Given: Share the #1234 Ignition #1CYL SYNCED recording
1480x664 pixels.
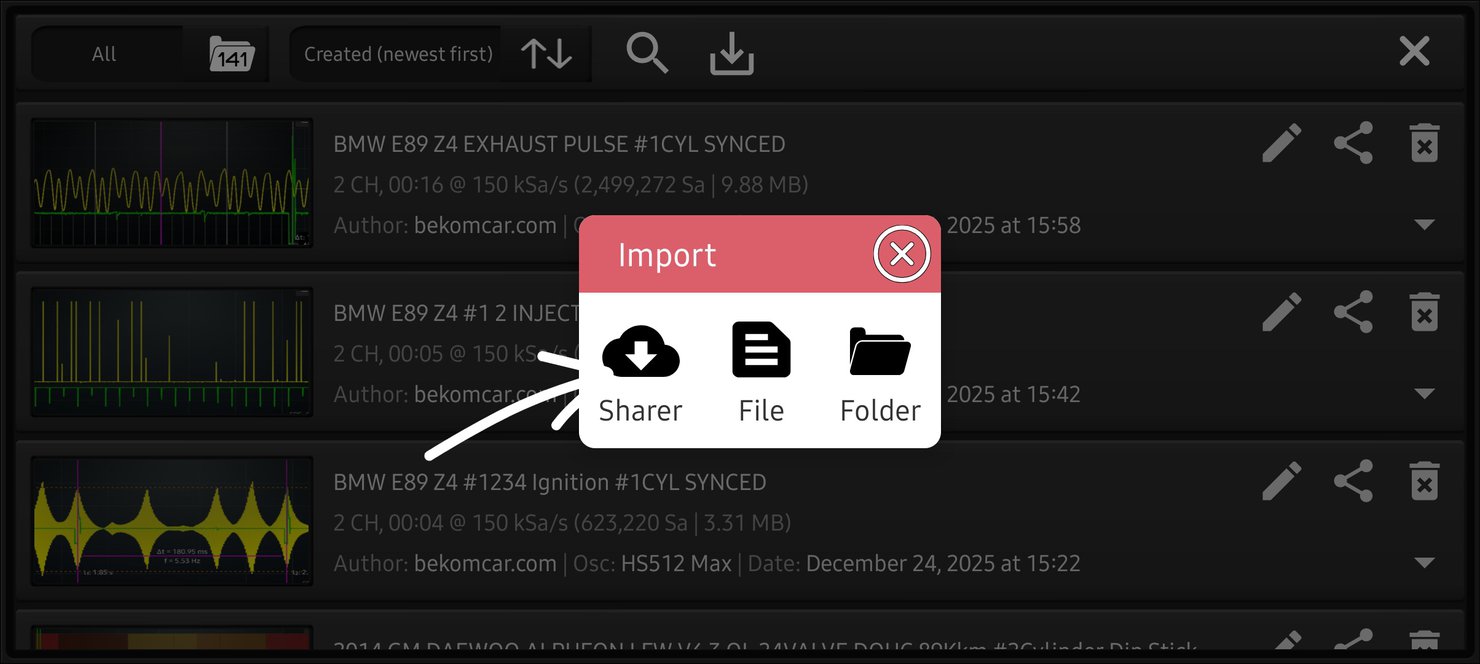Looking at the screenshot, I should tap(1353, 481).
